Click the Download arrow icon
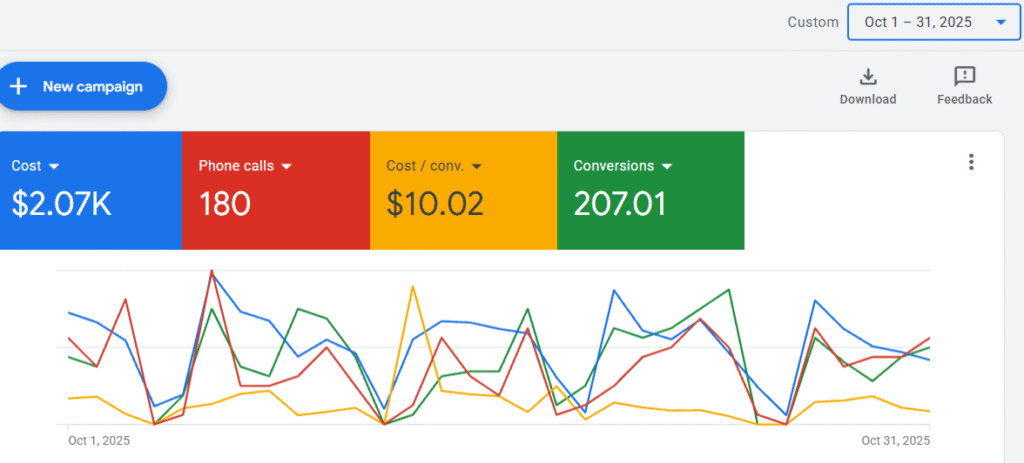The image size is (1024, 463). [x=868, y=77]
